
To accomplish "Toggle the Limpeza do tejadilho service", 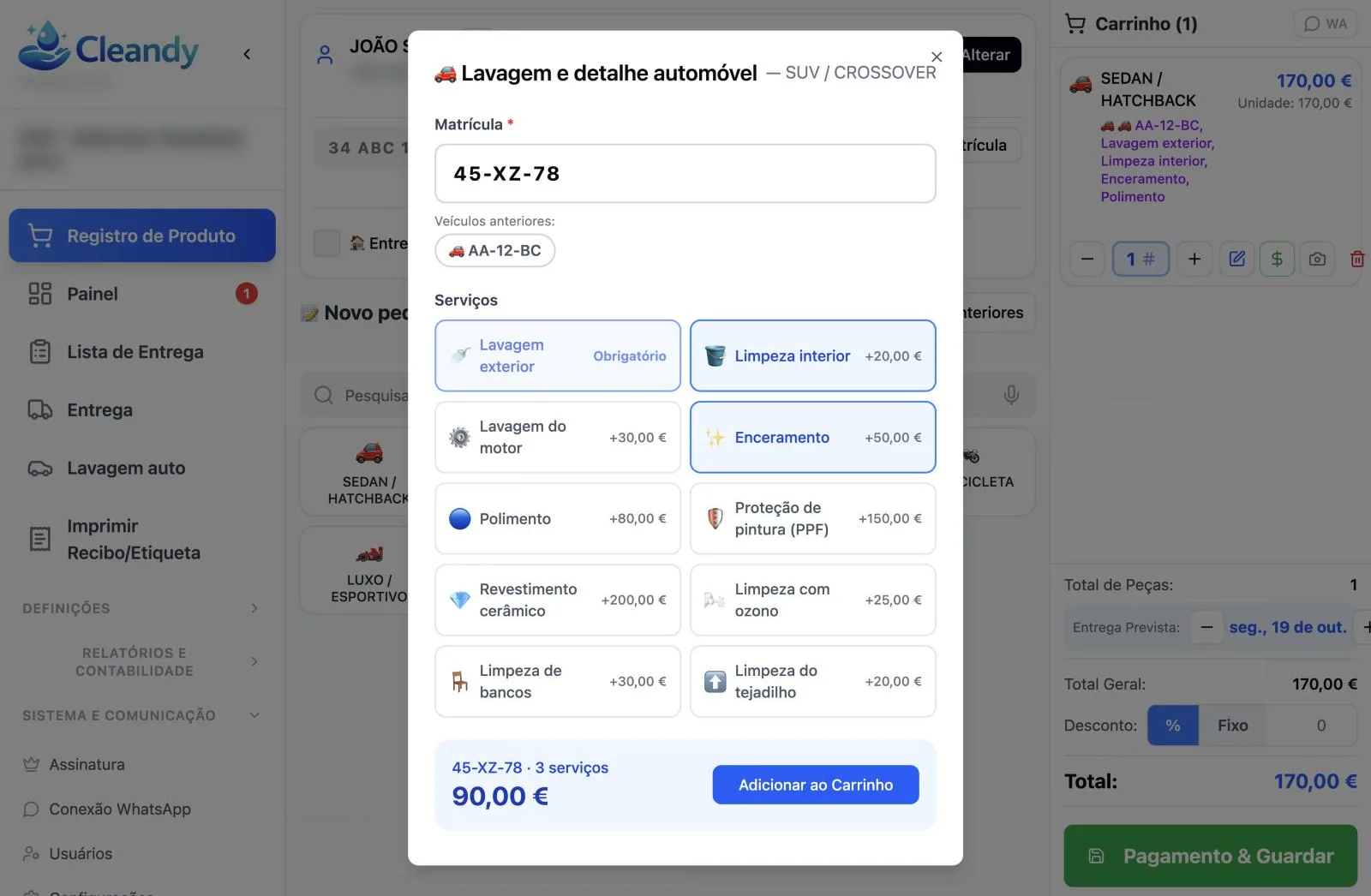I will 812,681.
